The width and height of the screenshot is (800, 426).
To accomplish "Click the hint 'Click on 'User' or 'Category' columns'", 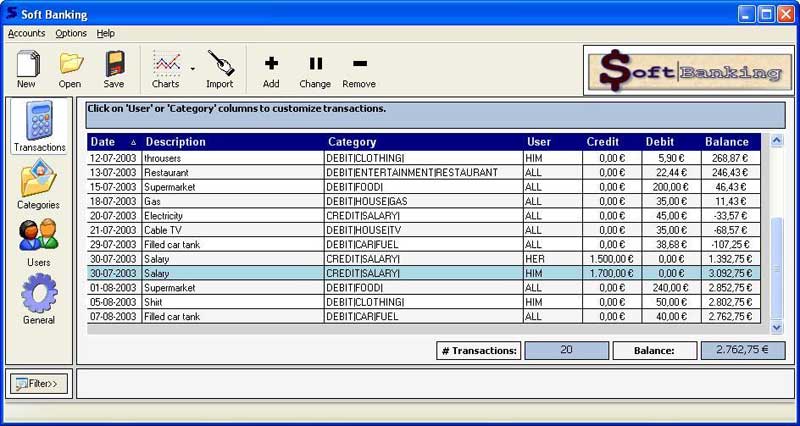I will pos(237,109).
